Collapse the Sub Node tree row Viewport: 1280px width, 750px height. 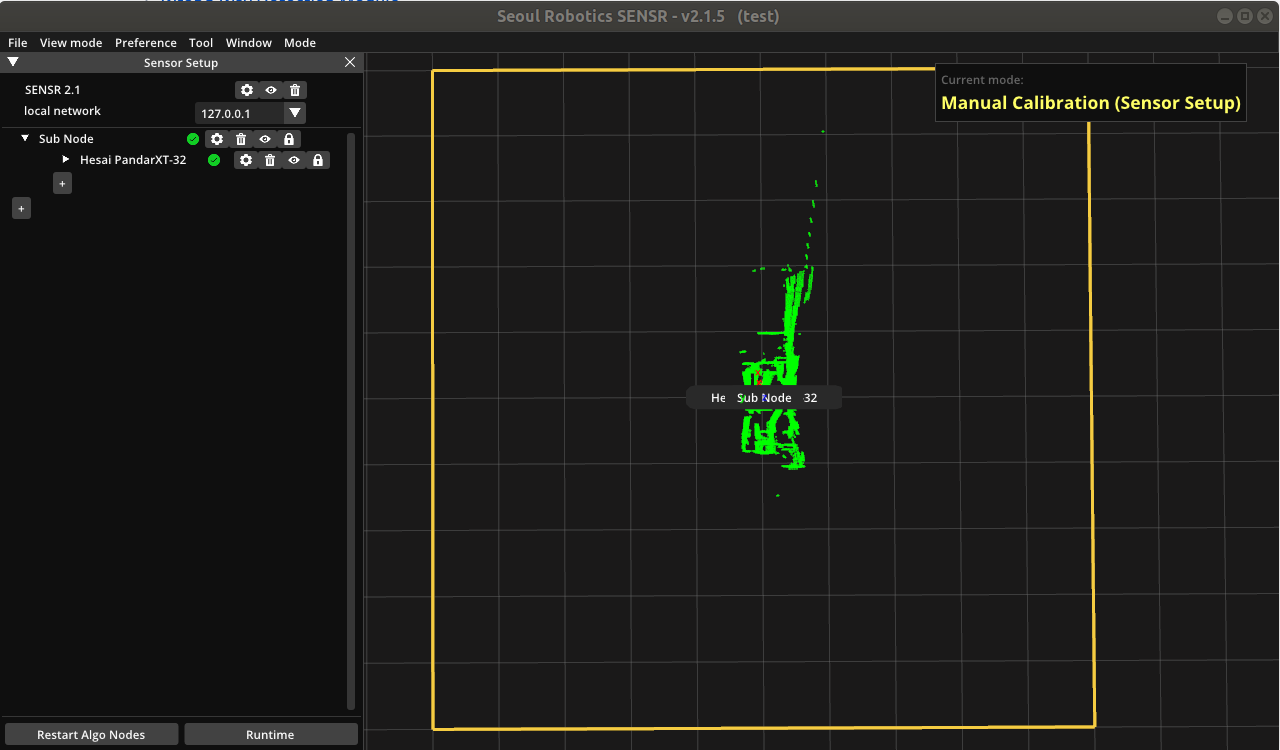pyautogui.click(x=25, y=139)
